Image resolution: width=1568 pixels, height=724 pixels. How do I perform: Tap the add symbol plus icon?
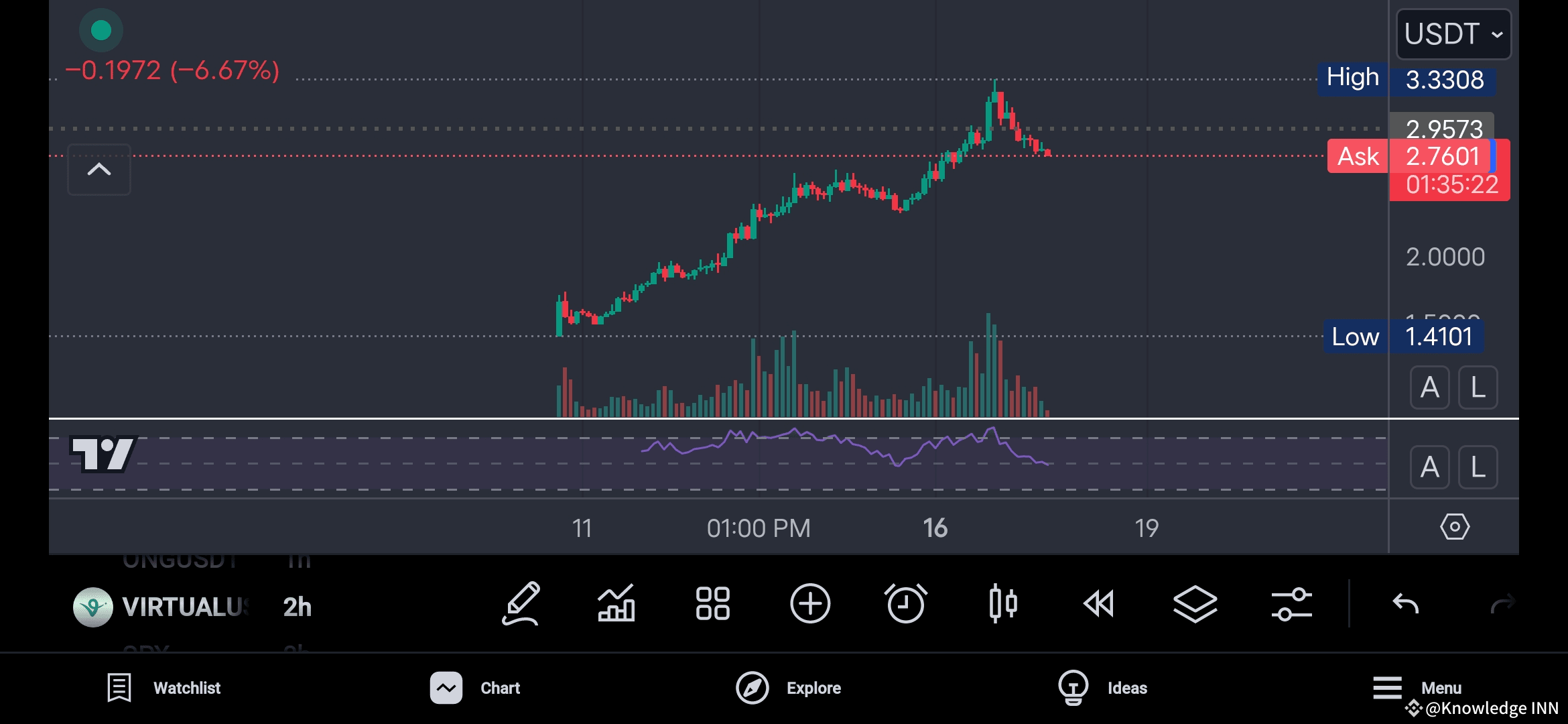click(809, 604)
